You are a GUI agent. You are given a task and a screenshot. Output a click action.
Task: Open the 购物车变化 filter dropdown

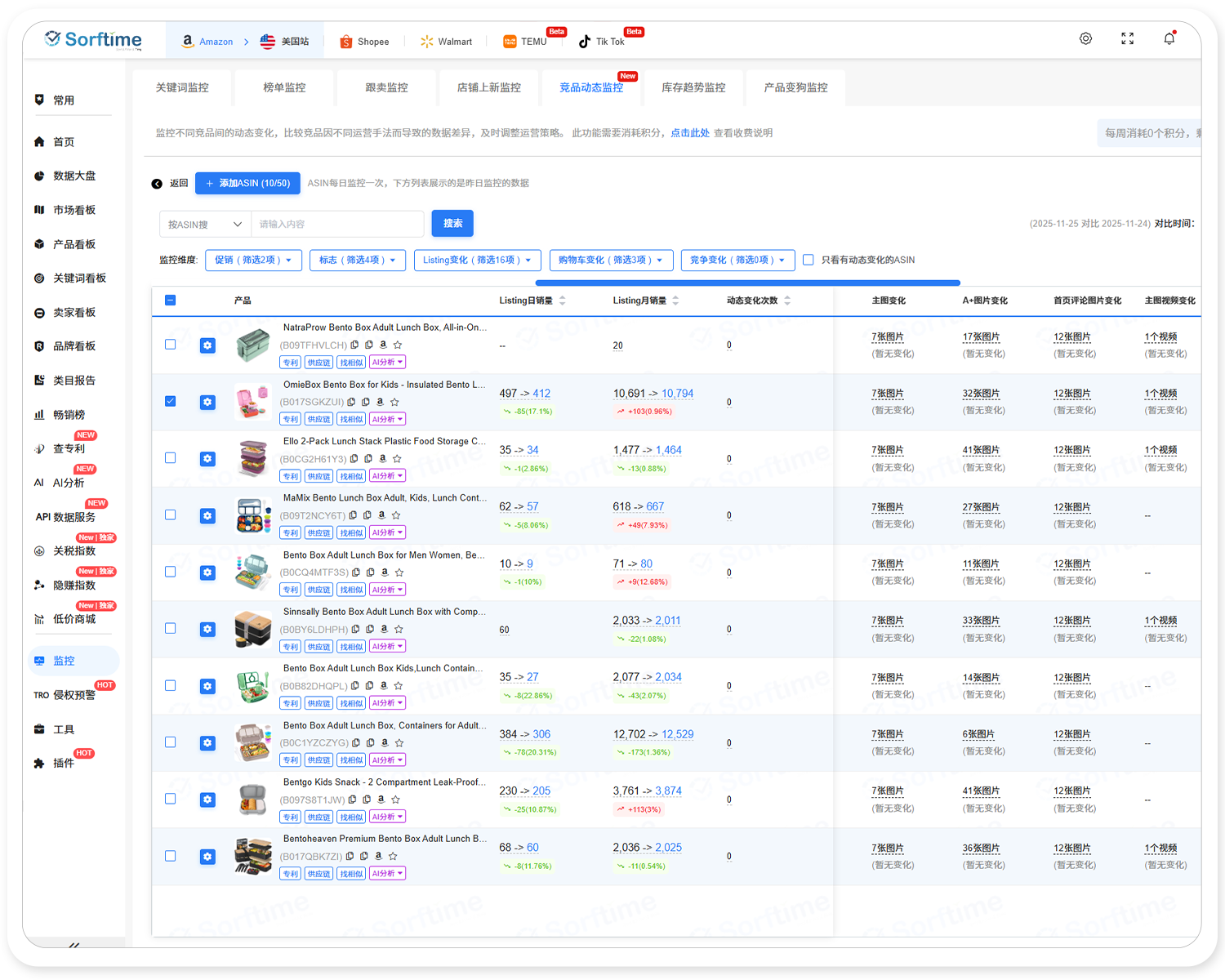pos(611,261)
